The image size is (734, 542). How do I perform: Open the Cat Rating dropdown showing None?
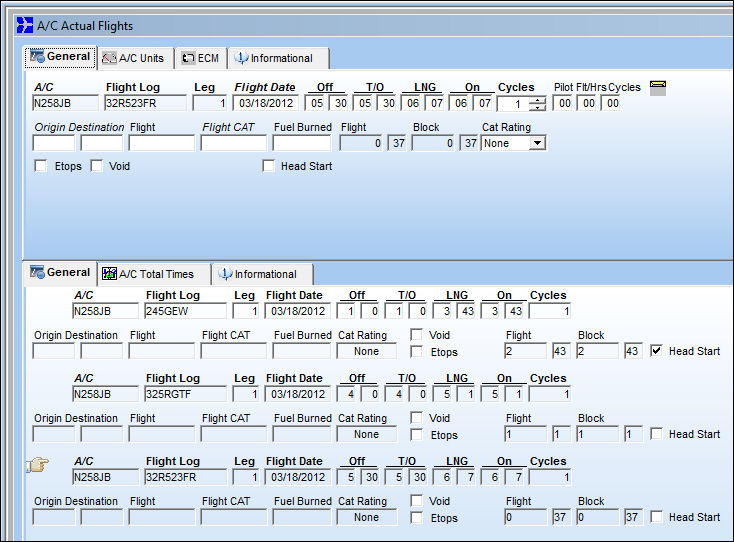(537, 143)
